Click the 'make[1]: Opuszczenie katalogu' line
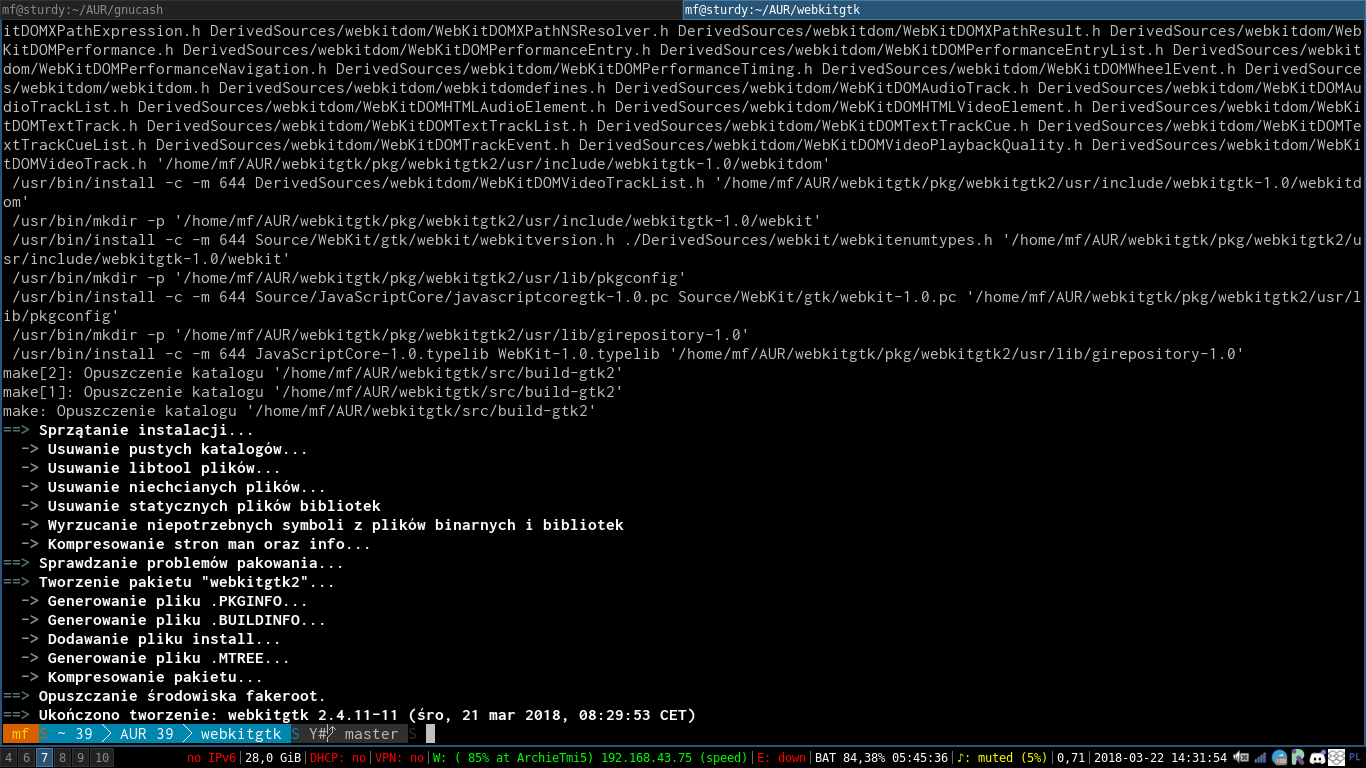The height and width of the screenshot is (768, 1366). click(x=313, y=392)
